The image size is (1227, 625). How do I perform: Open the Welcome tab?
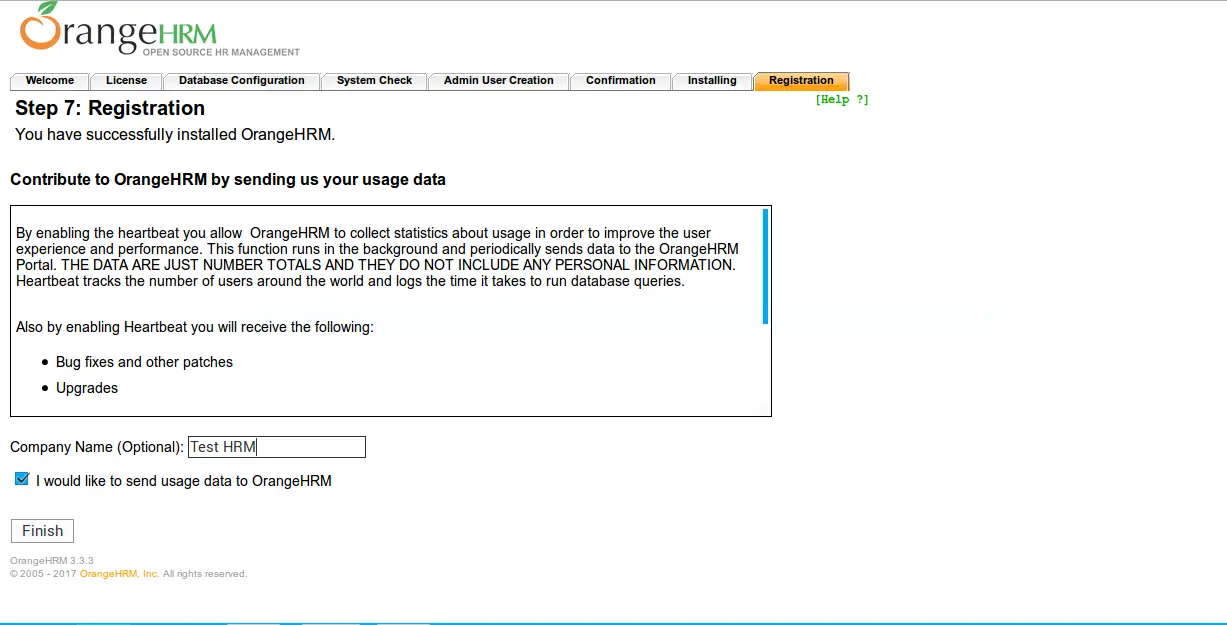click(50, 81)
